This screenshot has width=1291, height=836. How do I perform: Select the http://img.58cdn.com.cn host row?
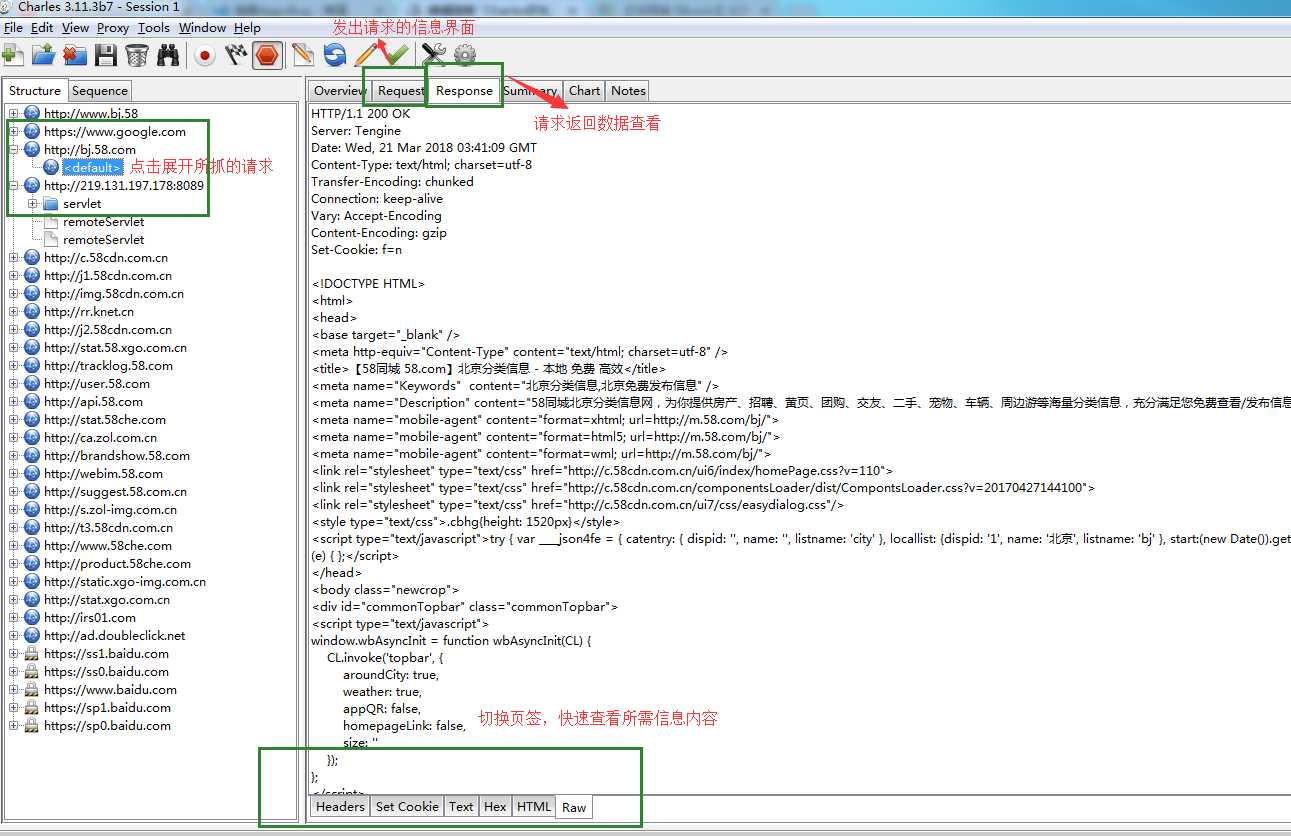(x=113, y=294)
